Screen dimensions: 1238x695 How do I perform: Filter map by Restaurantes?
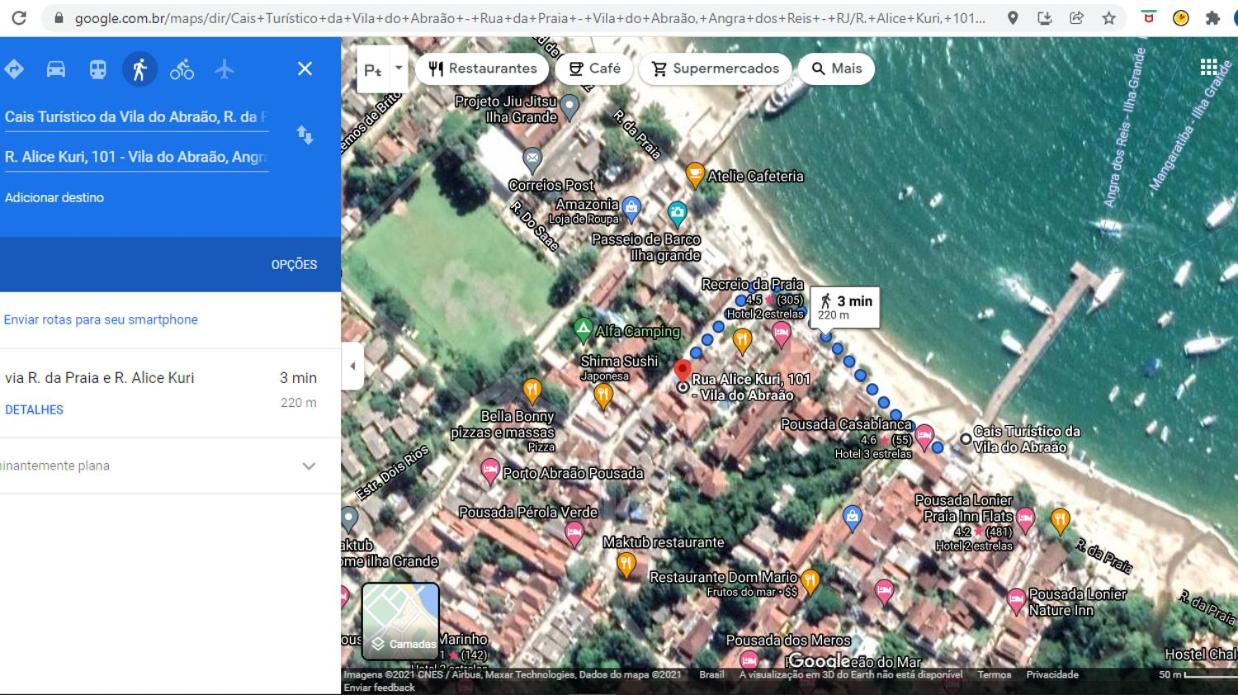click(x=482, y=69)
